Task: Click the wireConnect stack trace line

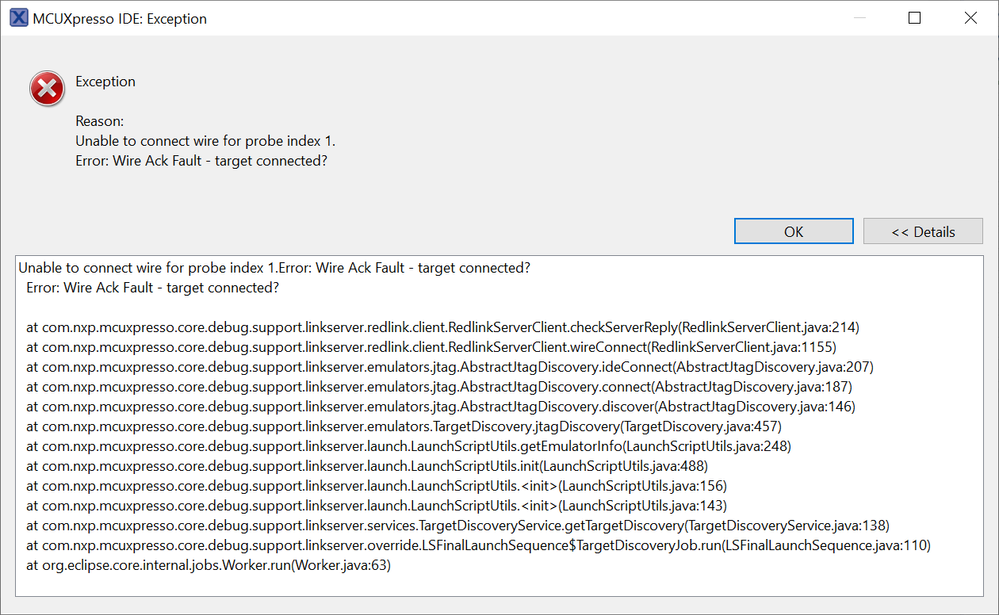Action: pyautogui.click(x=431, y=347)
